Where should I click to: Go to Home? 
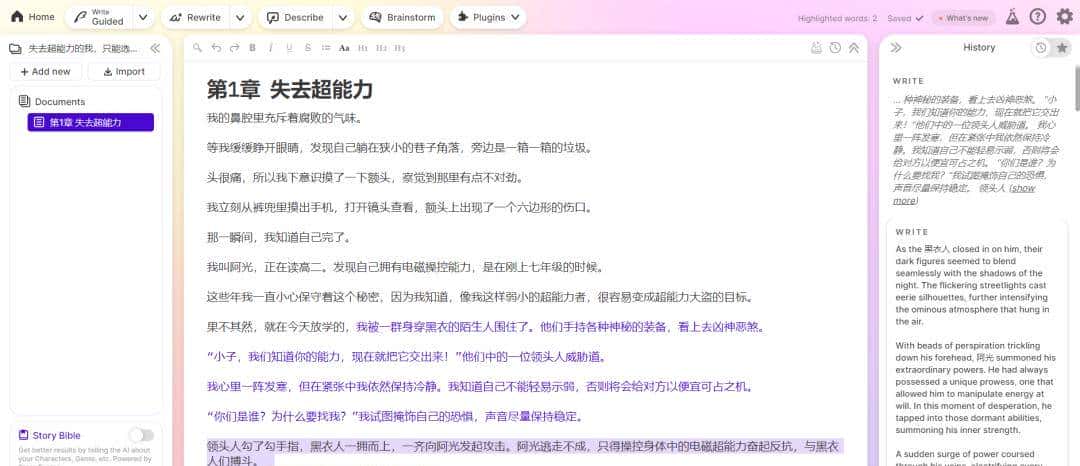tap(32, 17)
